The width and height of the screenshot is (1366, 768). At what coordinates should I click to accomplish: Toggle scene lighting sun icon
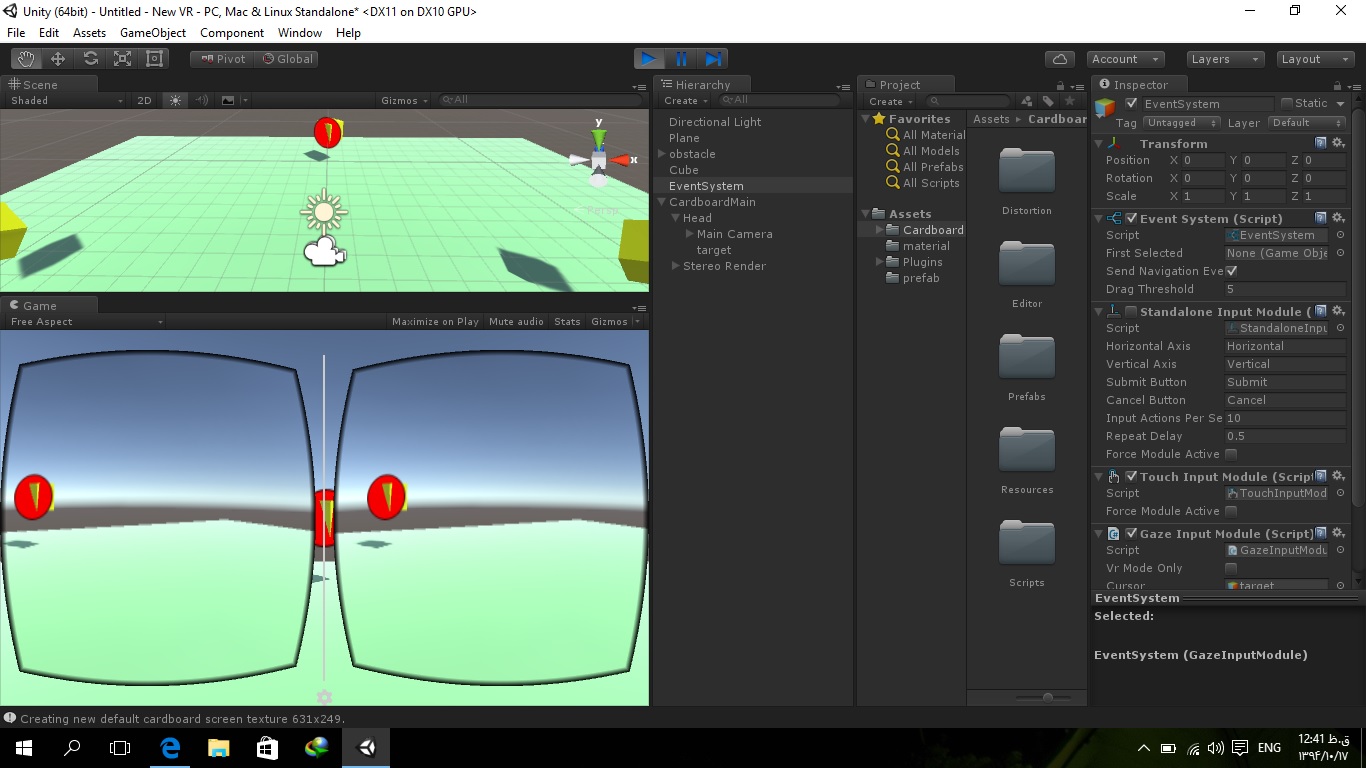176,100
